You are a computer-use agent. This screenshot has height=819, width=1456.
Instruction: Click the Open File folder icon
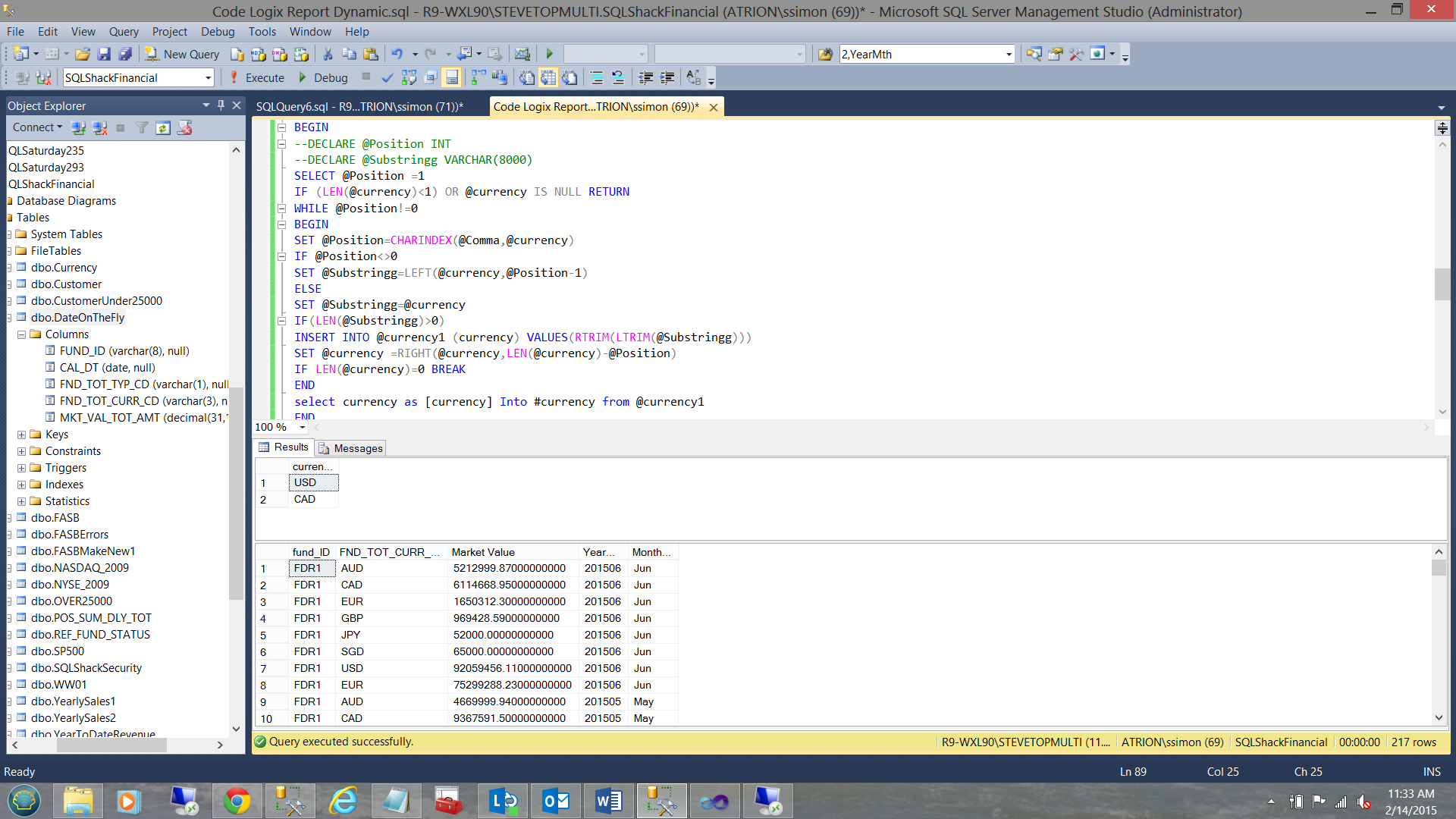[x=83, y=54]
